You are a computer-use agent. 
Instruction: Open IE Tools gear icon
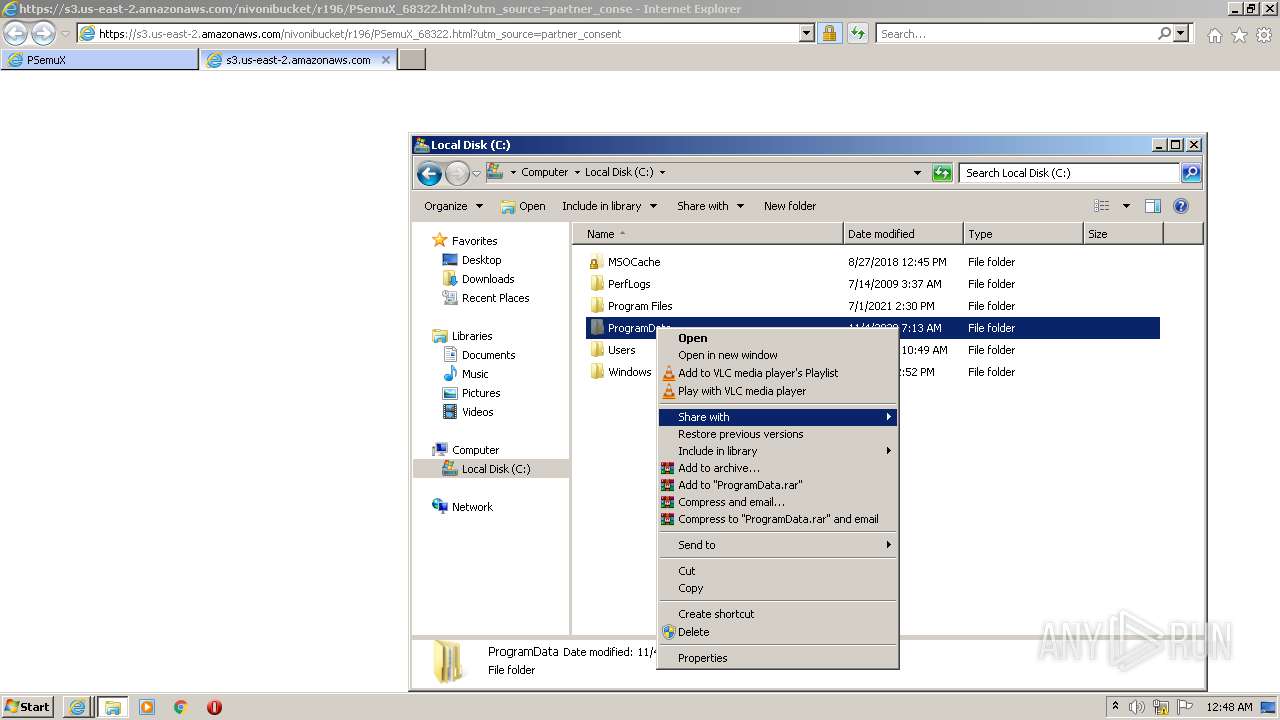(1264, 35)
